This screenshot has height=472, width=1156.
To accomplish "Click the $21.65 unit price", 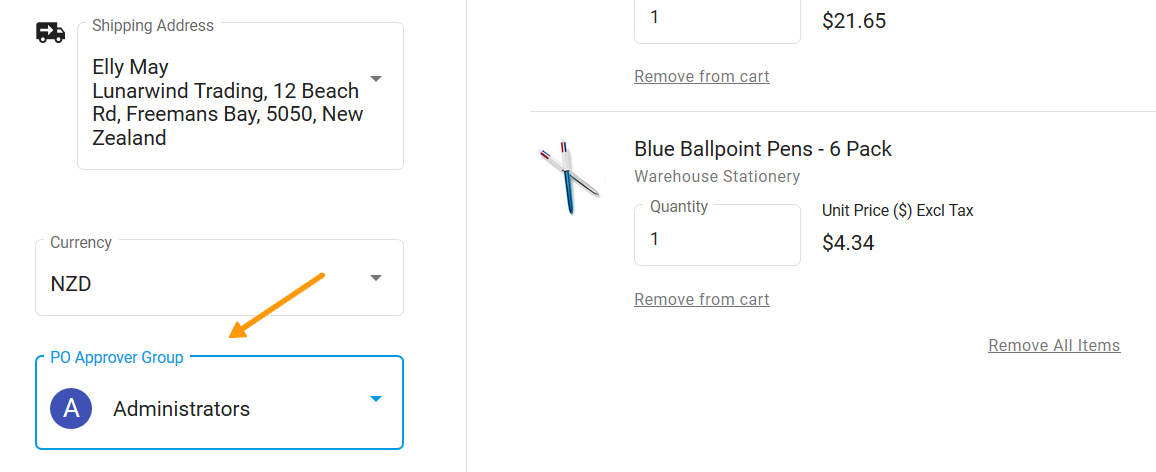I will click(853, 21).
